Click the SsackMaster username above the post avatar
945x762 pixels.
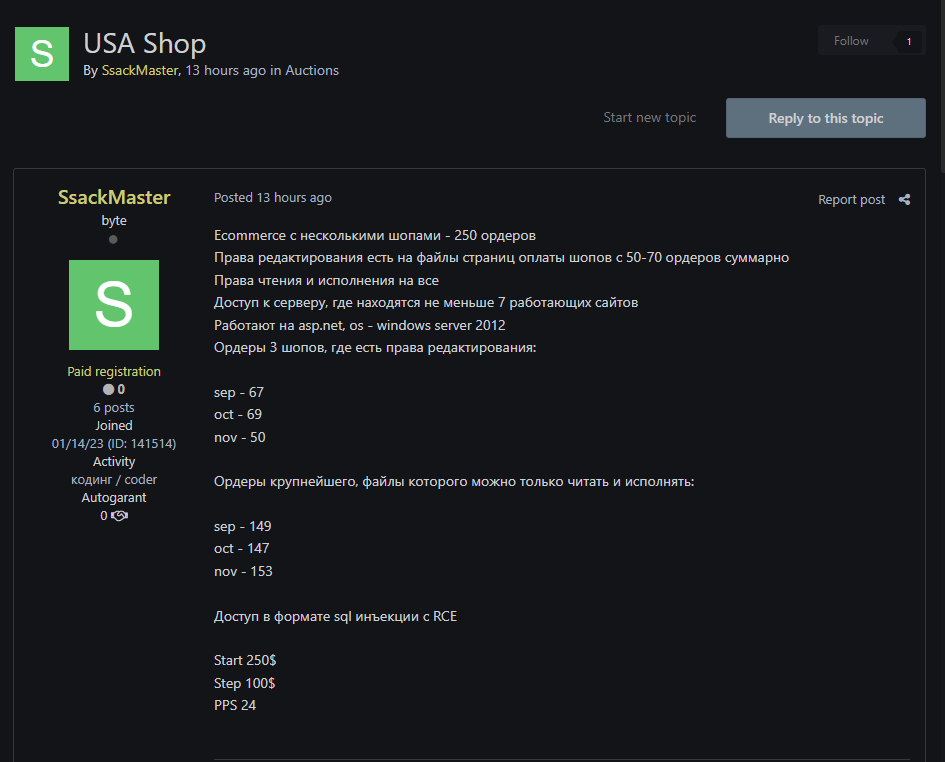pyautogui.click(x=114, y=197)
